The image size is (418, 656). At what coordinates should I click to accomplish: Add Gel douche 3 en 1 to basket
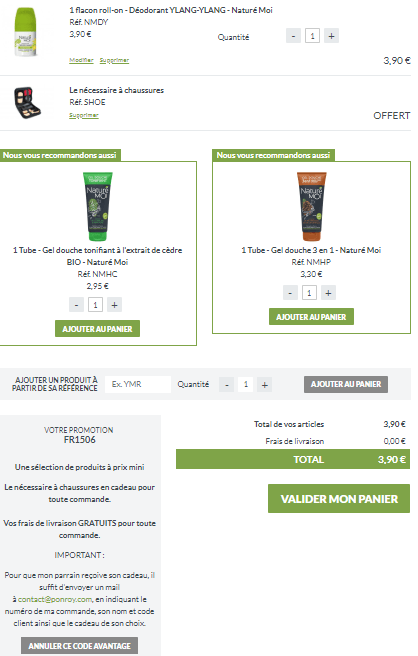(311, 317)
